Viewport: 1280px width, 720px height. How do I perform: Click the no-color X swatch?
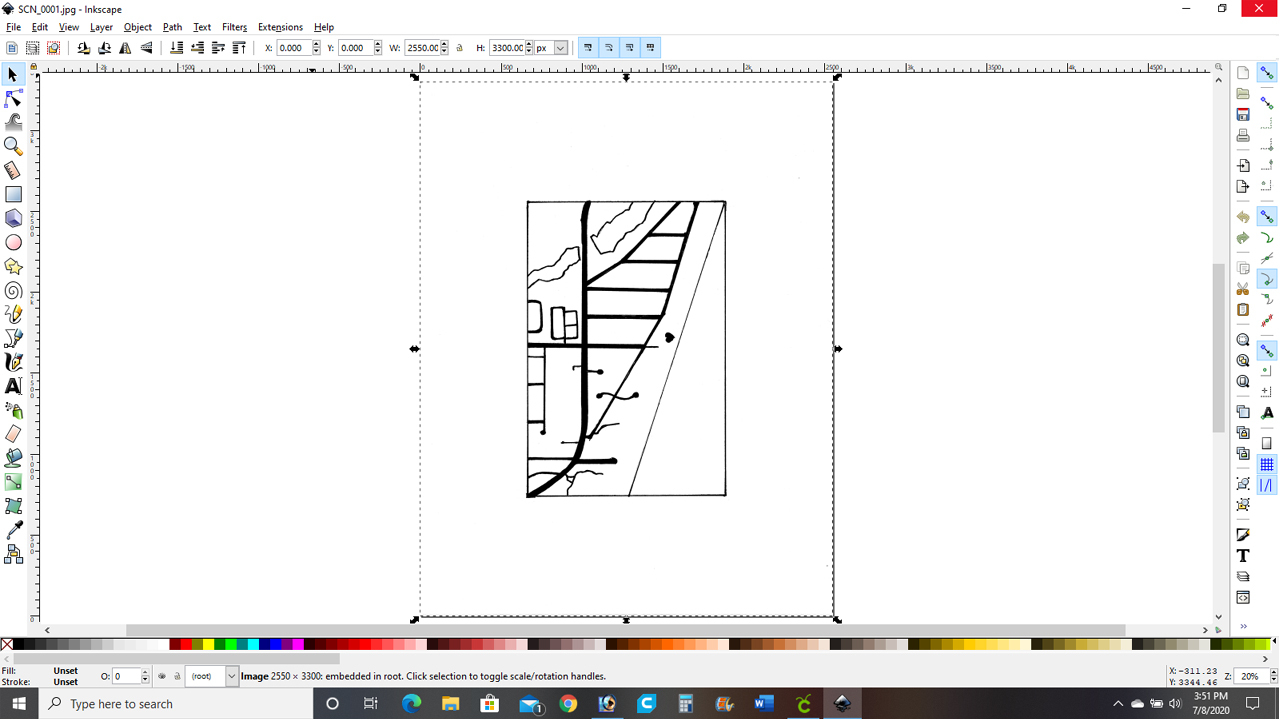point(7,645)
